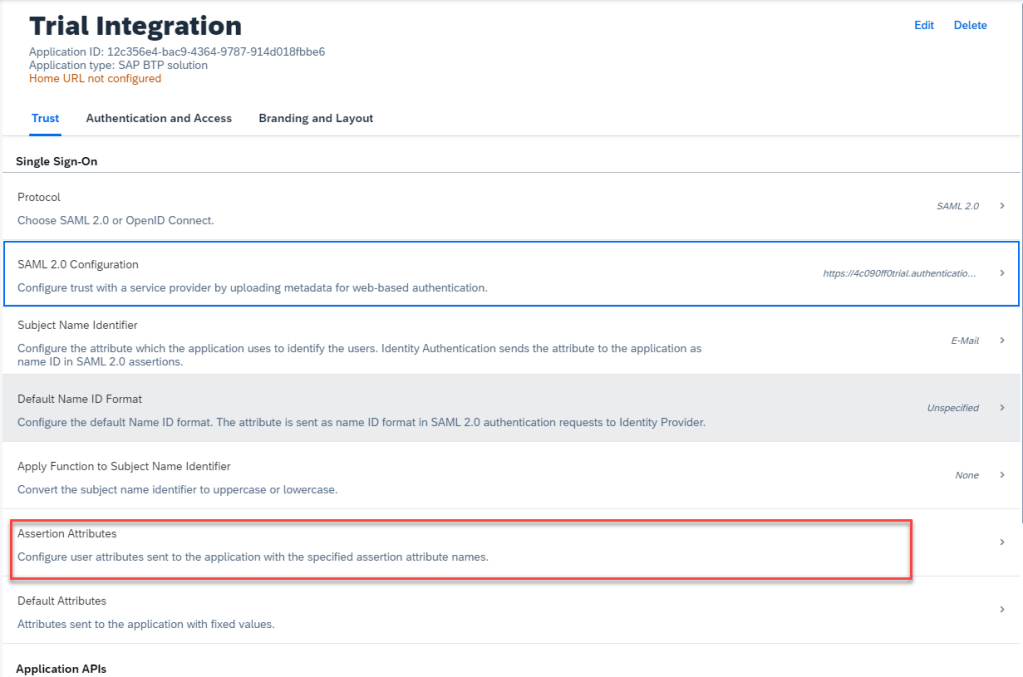
Task: Click the Home URL not configured warning
Action: [95, 78]
